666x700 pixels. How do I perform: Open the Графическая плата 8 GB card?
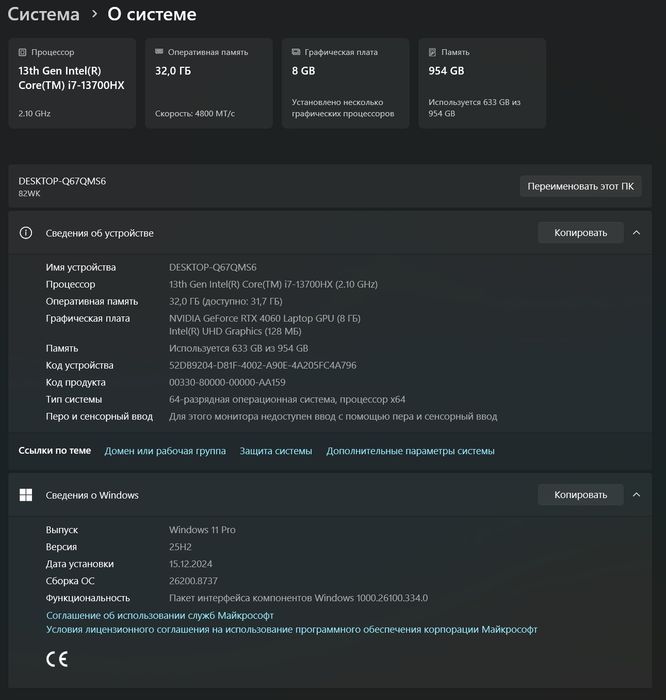[345, 83]
